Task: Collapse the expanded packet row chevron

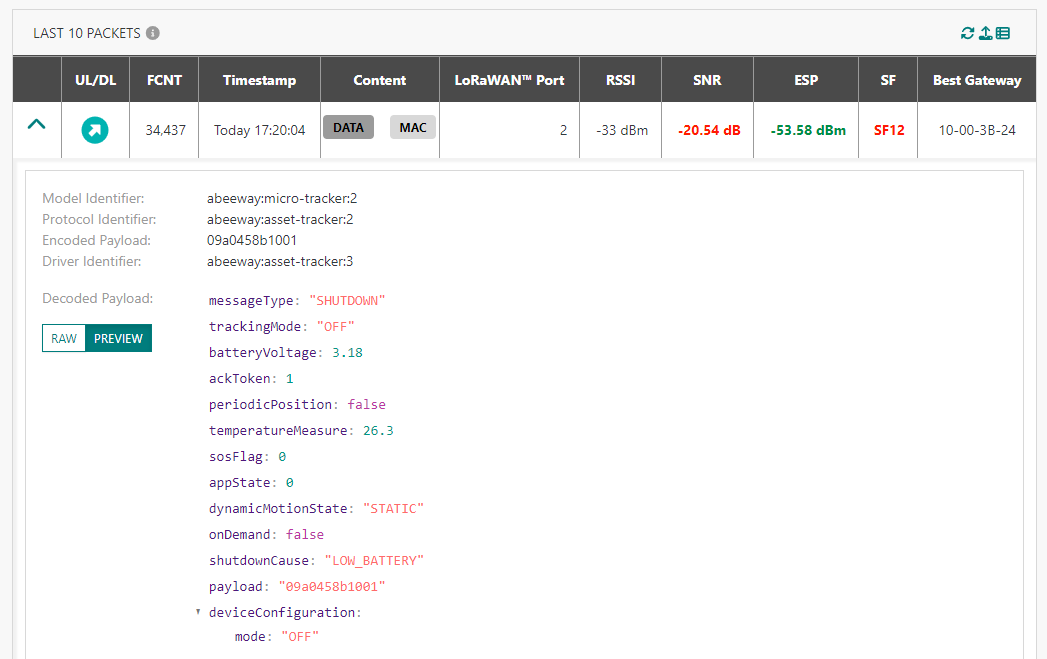Action: coord(36,125)
